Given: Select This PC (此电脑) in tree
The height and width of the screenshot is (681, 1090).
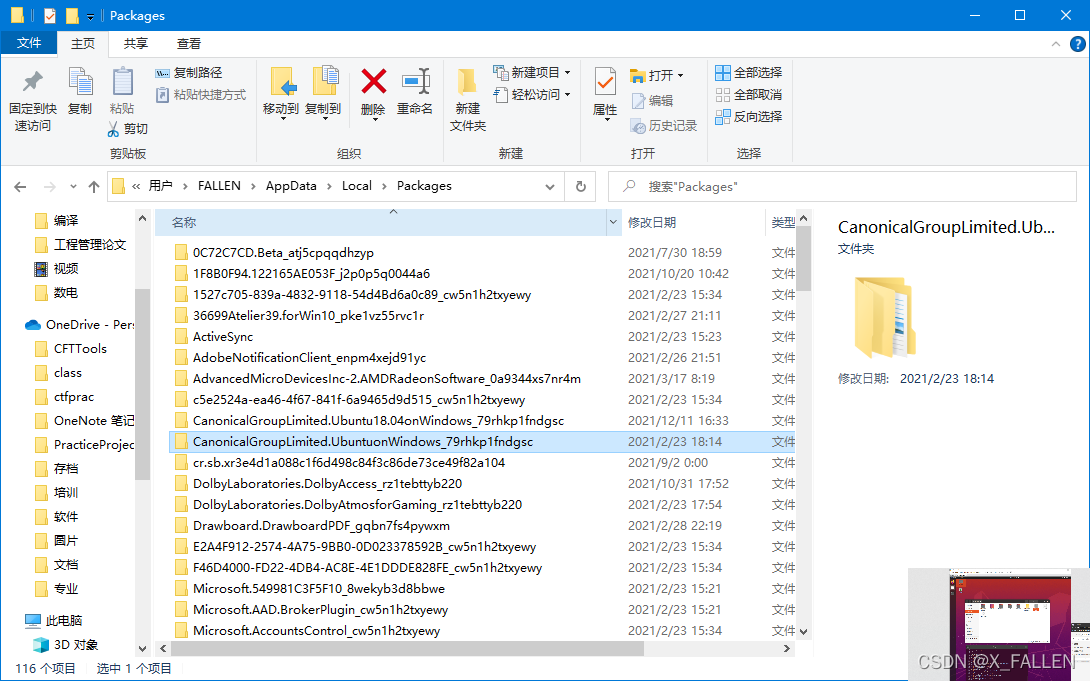Looking at the screenshot, I should pos(54,620).
